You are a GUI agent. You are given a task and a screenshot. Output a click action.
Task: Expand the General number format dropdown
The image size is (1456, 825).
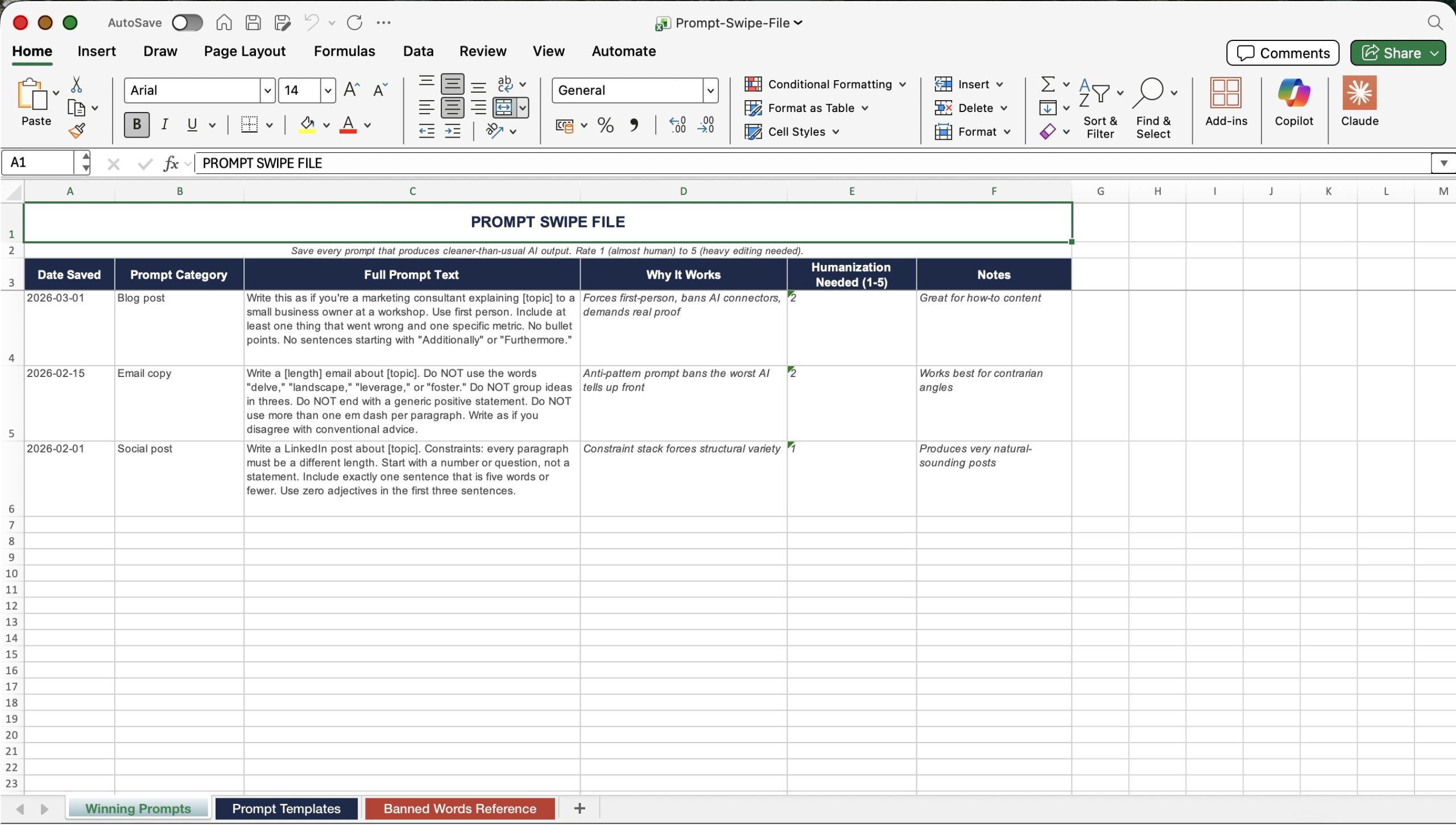click(710, 90)
